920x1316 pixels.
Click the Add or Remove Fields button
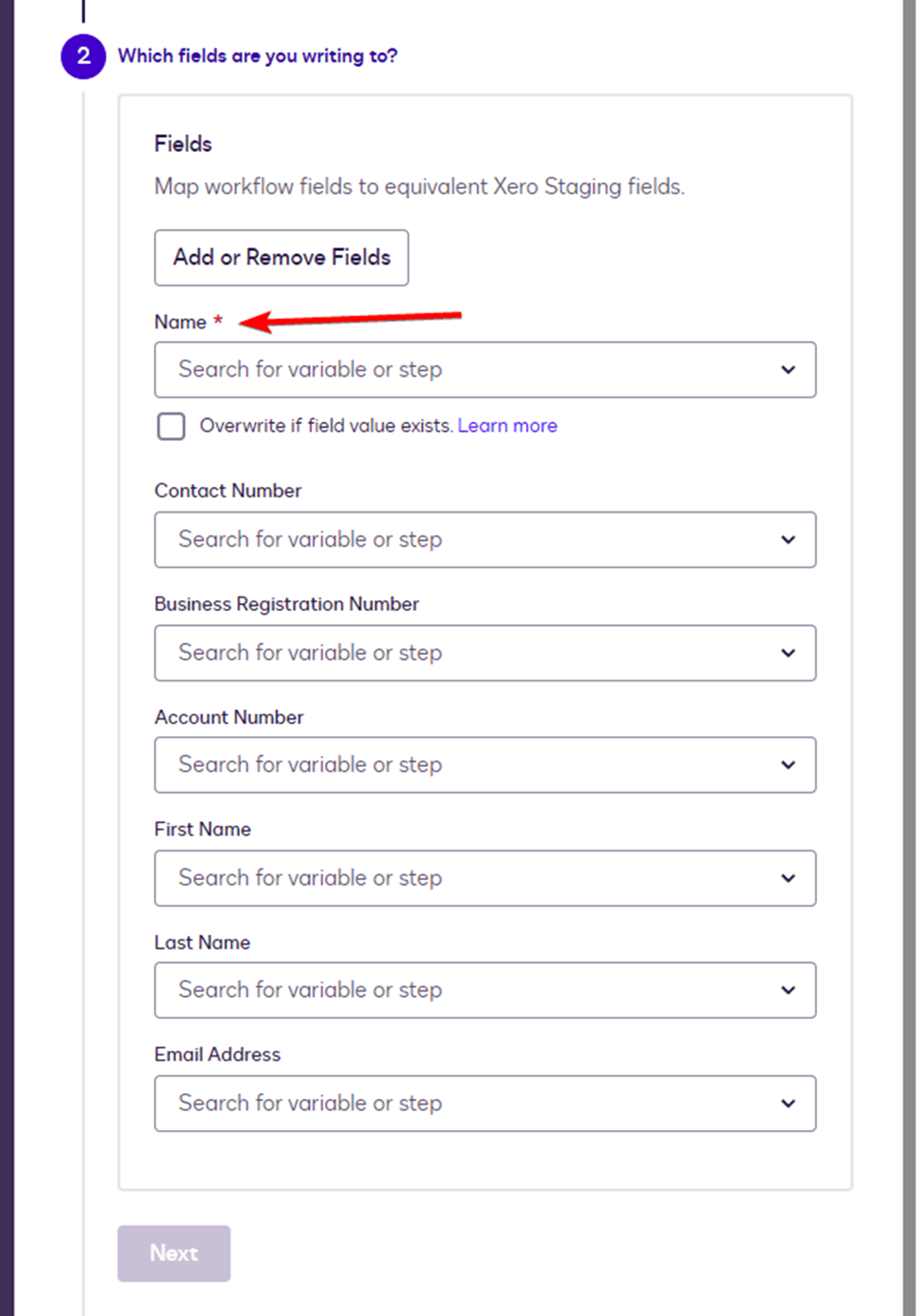click(x=281, y=258)
